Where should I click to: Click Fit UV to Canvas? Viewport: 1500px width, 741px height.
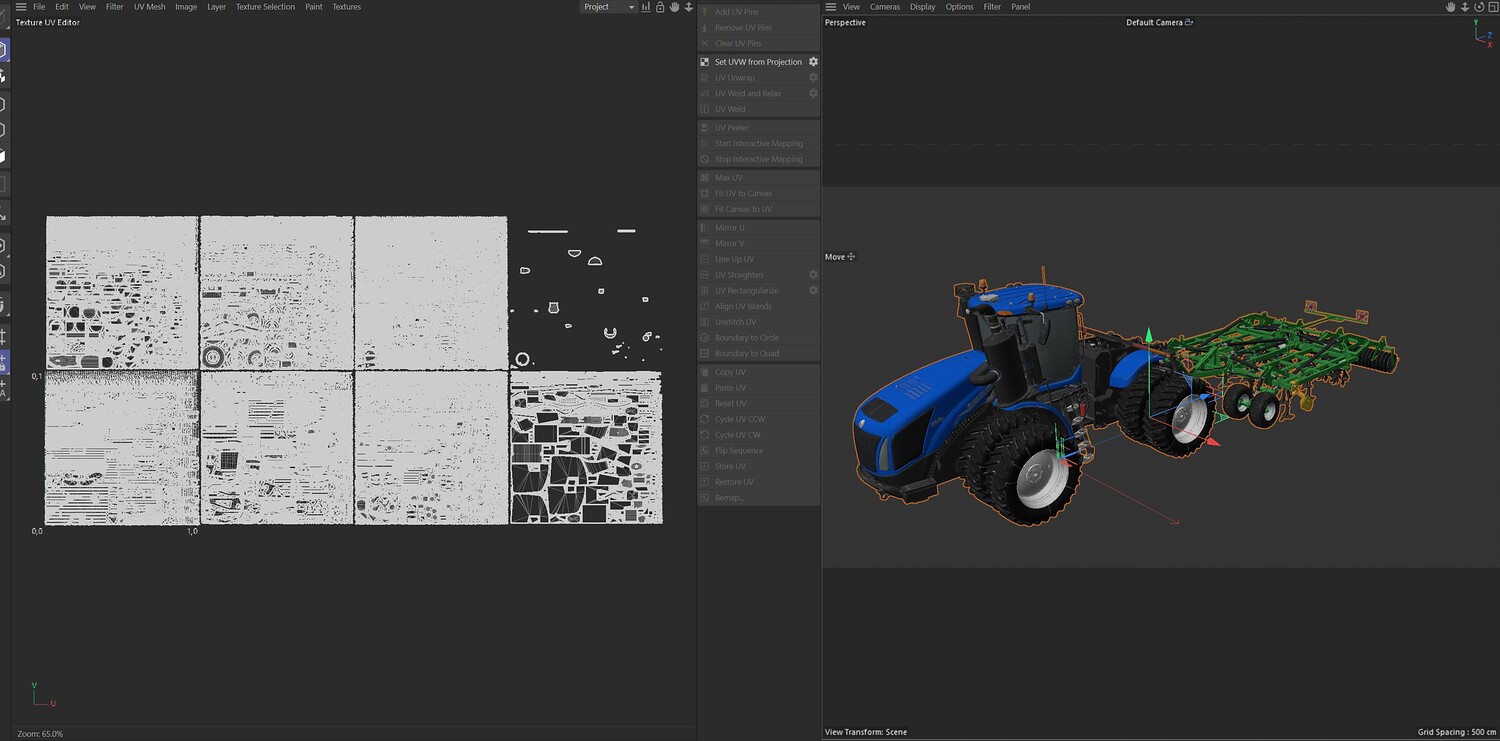point(758,194)
